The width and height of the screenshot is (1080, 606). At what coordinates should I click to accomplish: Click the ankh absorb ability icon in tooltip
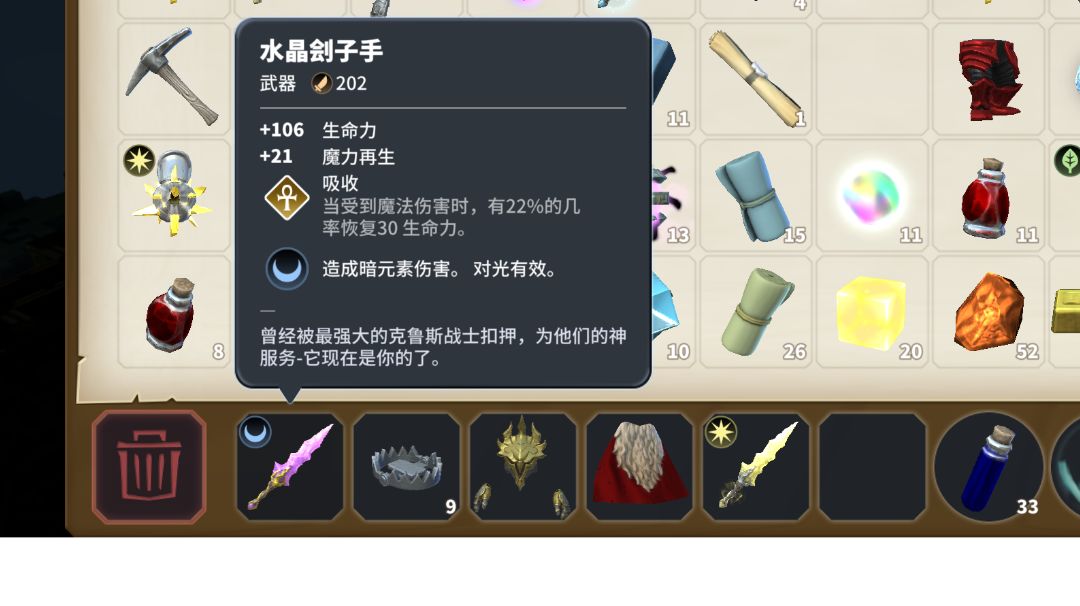pos(287,198)
